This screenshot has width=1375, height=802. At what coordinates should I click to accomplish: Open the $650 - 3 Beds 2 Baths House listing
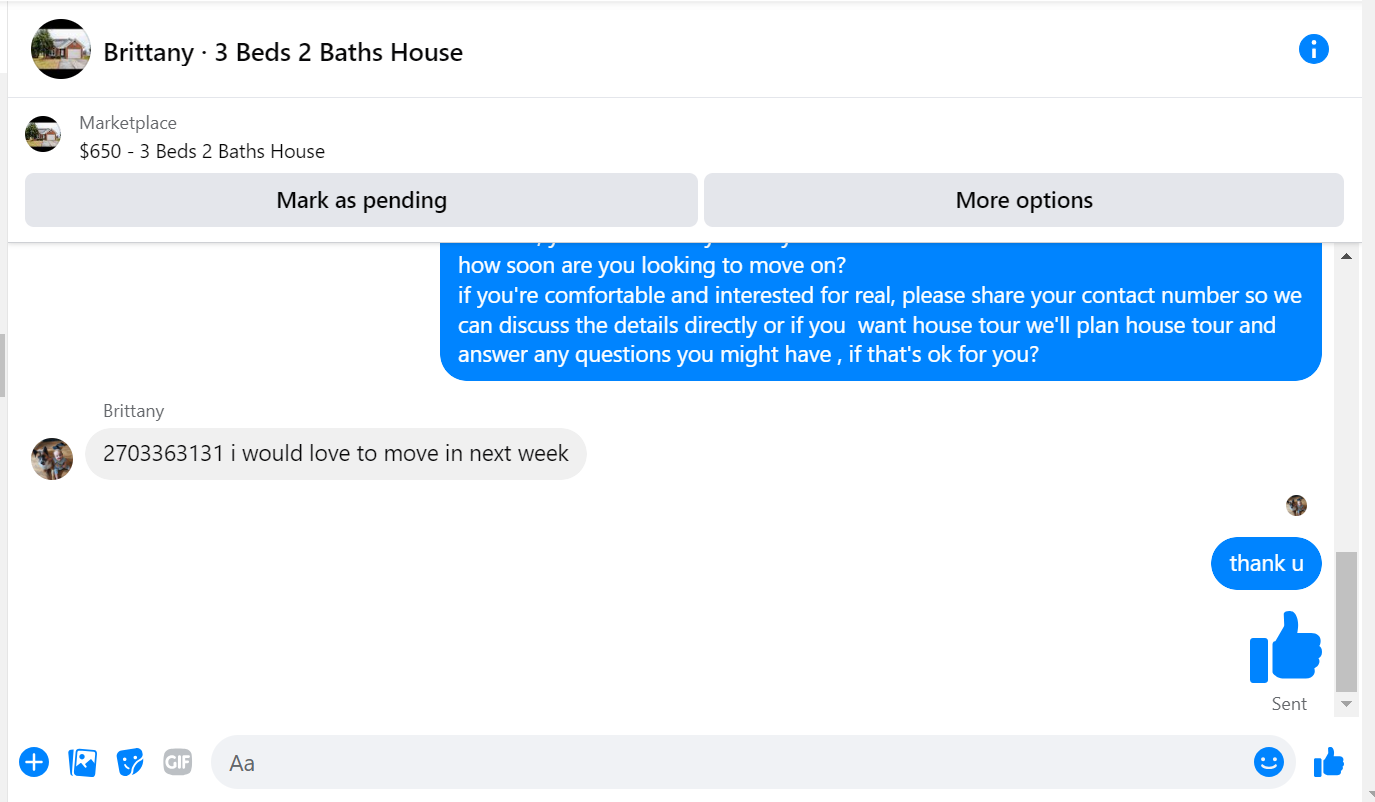tap(202, 151)
